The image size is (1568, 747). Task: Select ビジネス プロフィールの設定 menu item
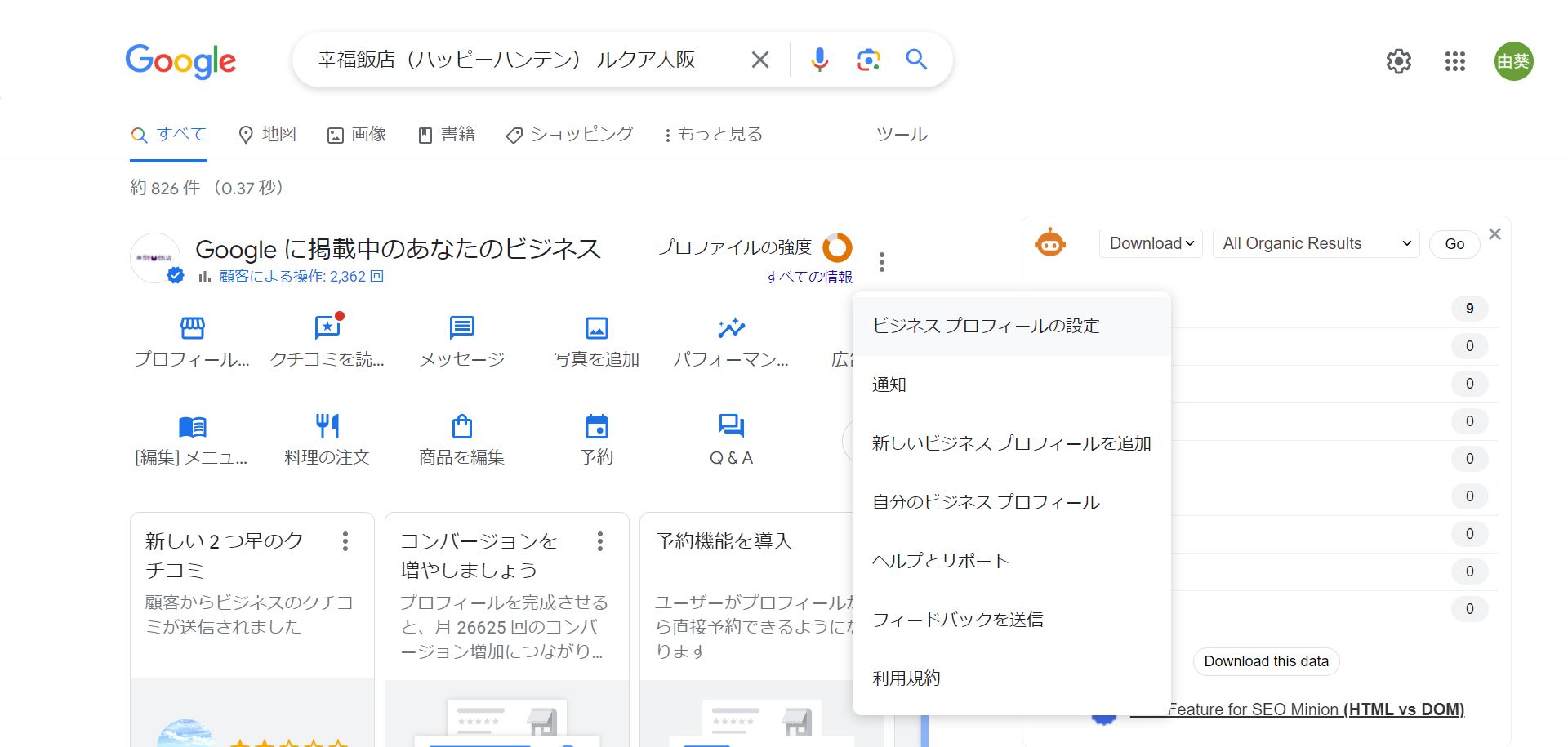pyautogui.click(x=1012, y=326)
